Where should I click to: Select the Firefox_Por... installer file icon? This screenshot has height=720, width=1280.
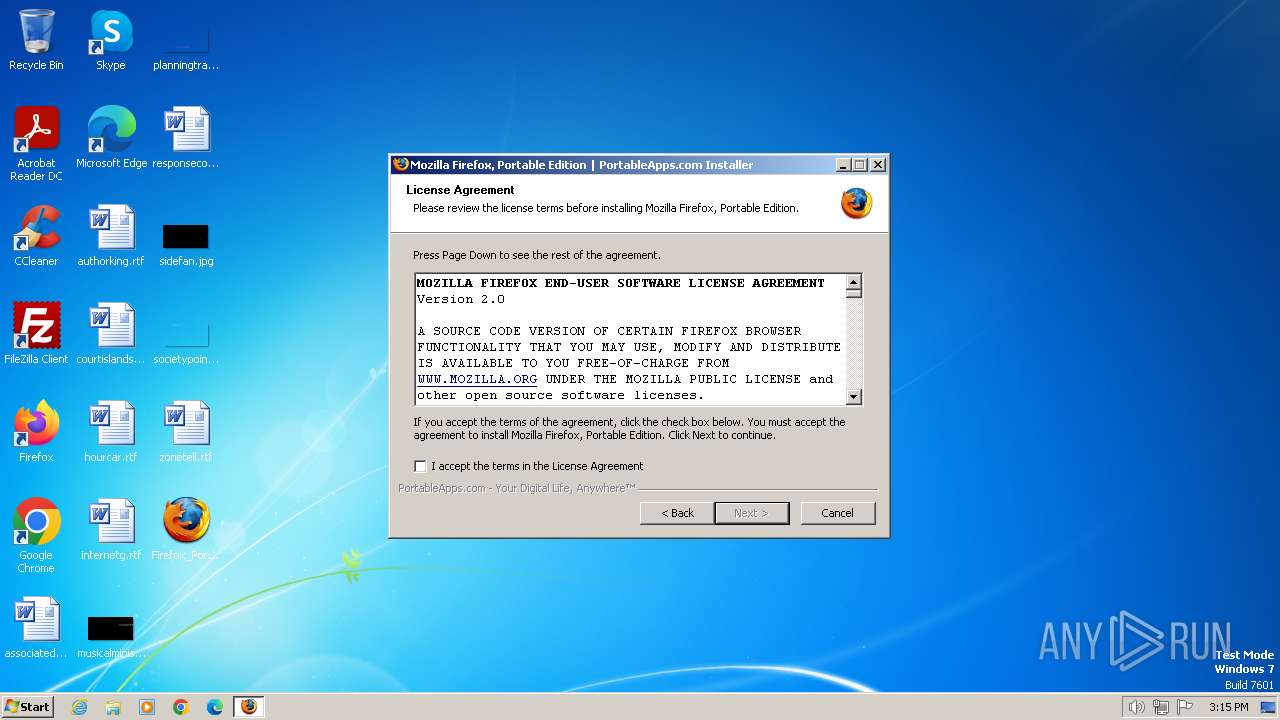(x=186, y=530)
